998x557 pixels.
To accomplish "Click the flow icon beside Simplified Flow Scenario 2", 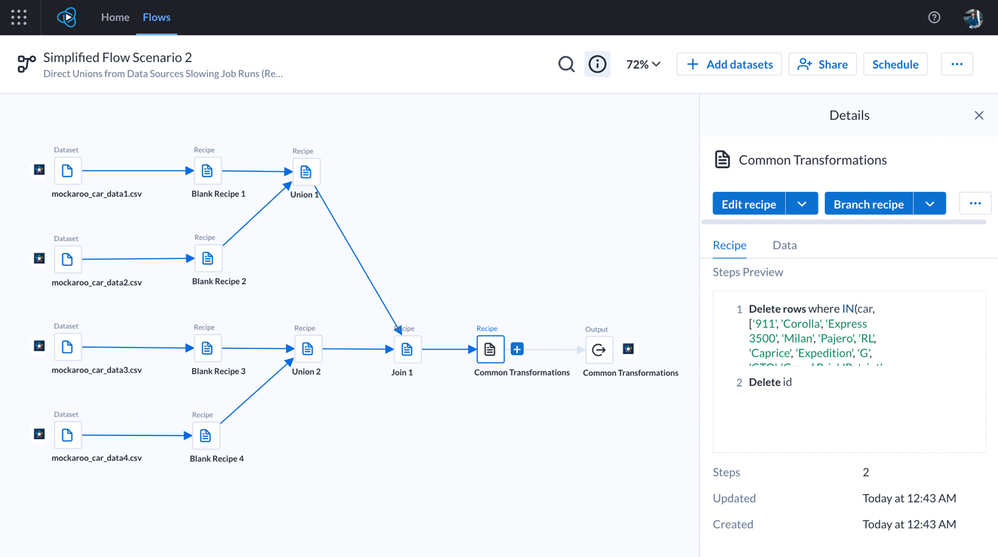I will (26, 64).
